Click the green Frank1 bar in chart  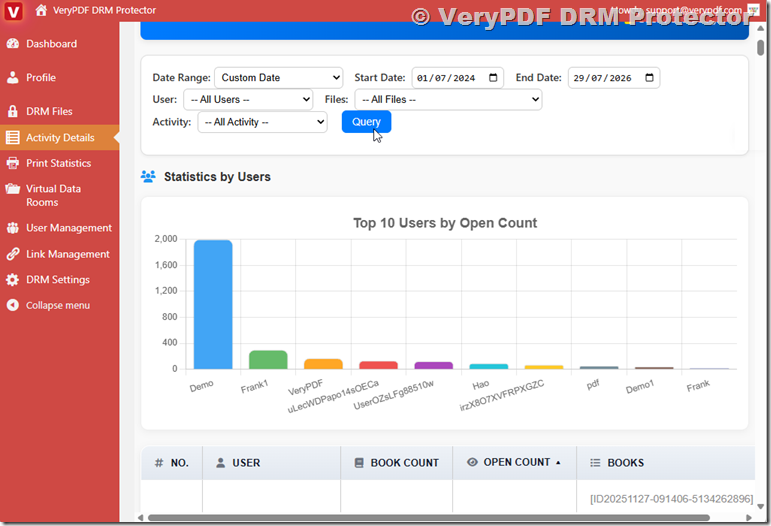[268, 360]
